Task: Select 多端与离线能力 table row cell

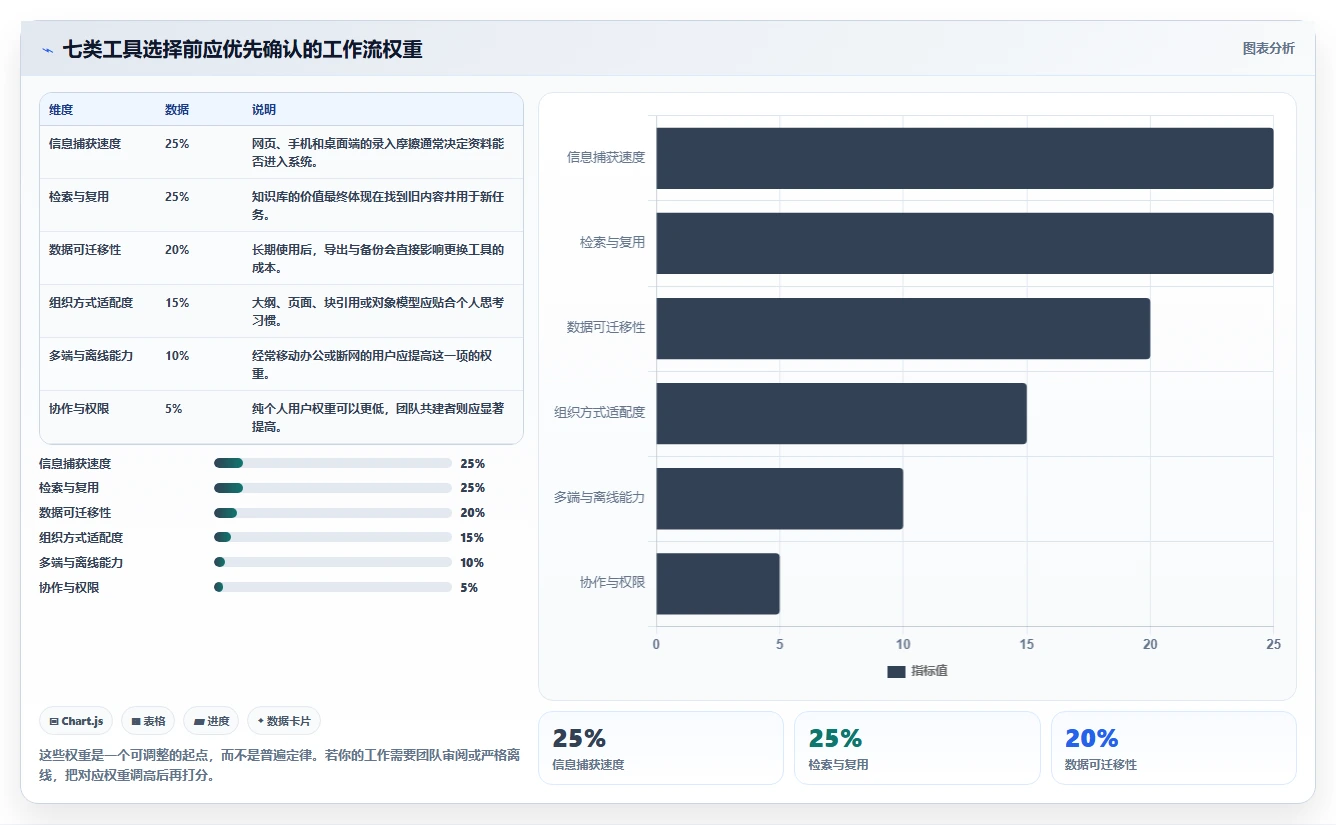Action: coord(91,356)
